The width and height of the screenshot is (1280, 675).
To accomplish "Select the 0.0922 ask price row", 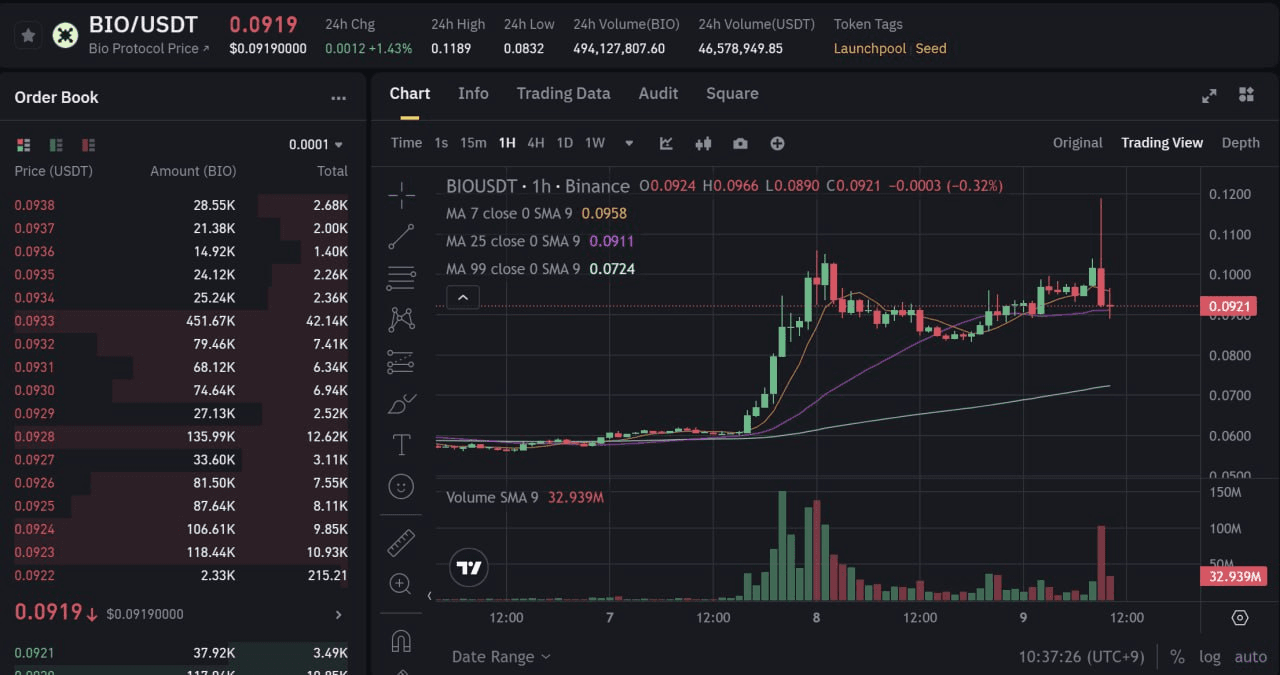I will 181,576.
